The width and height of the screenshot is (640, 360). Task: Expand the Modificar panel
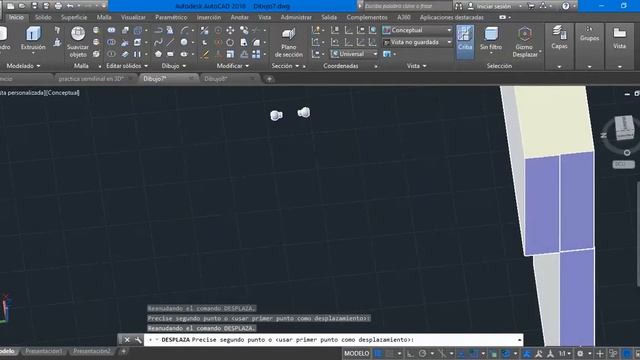coord(232,66)
